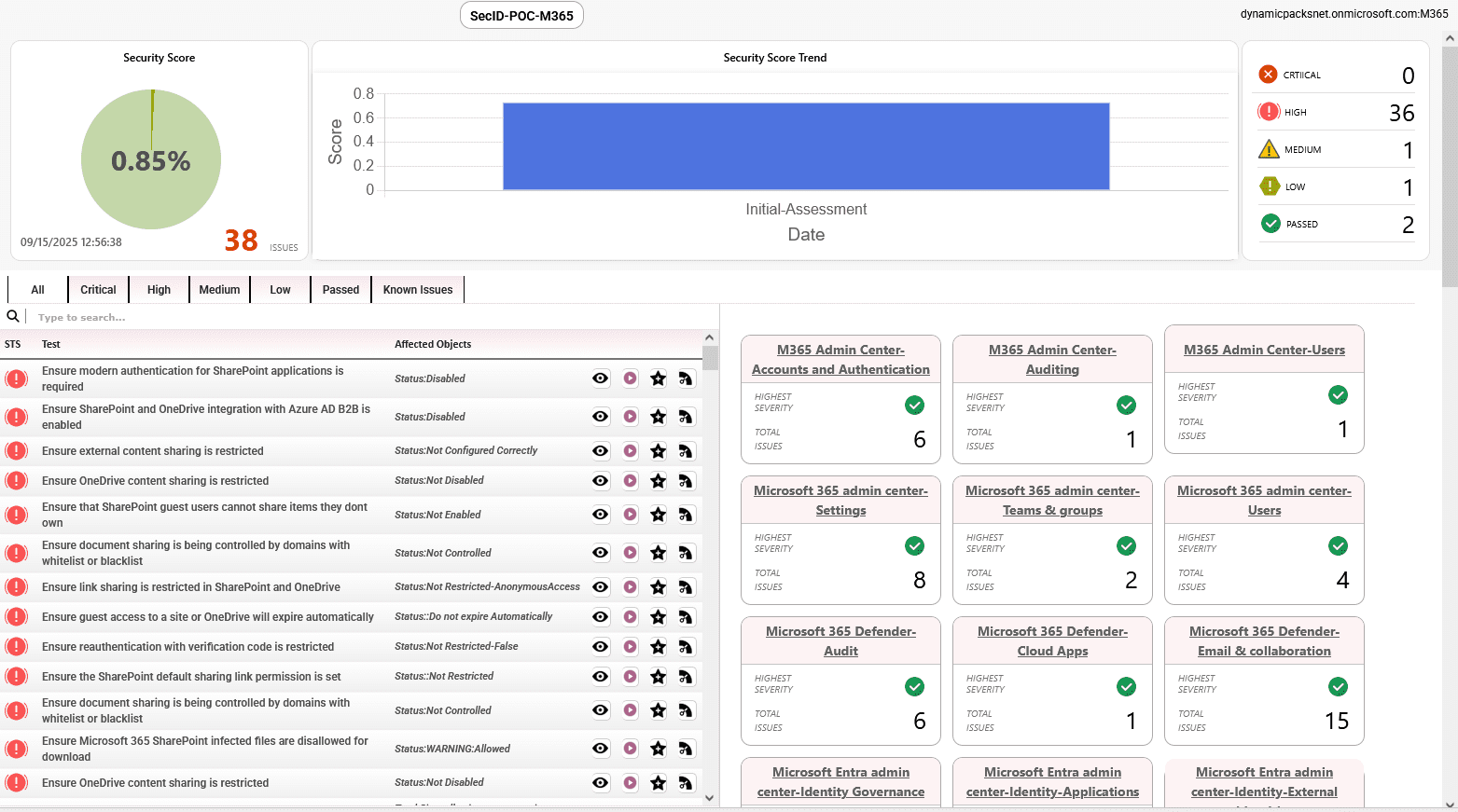Click eye icon for external content sharing restricted test

tap(601, 451)
